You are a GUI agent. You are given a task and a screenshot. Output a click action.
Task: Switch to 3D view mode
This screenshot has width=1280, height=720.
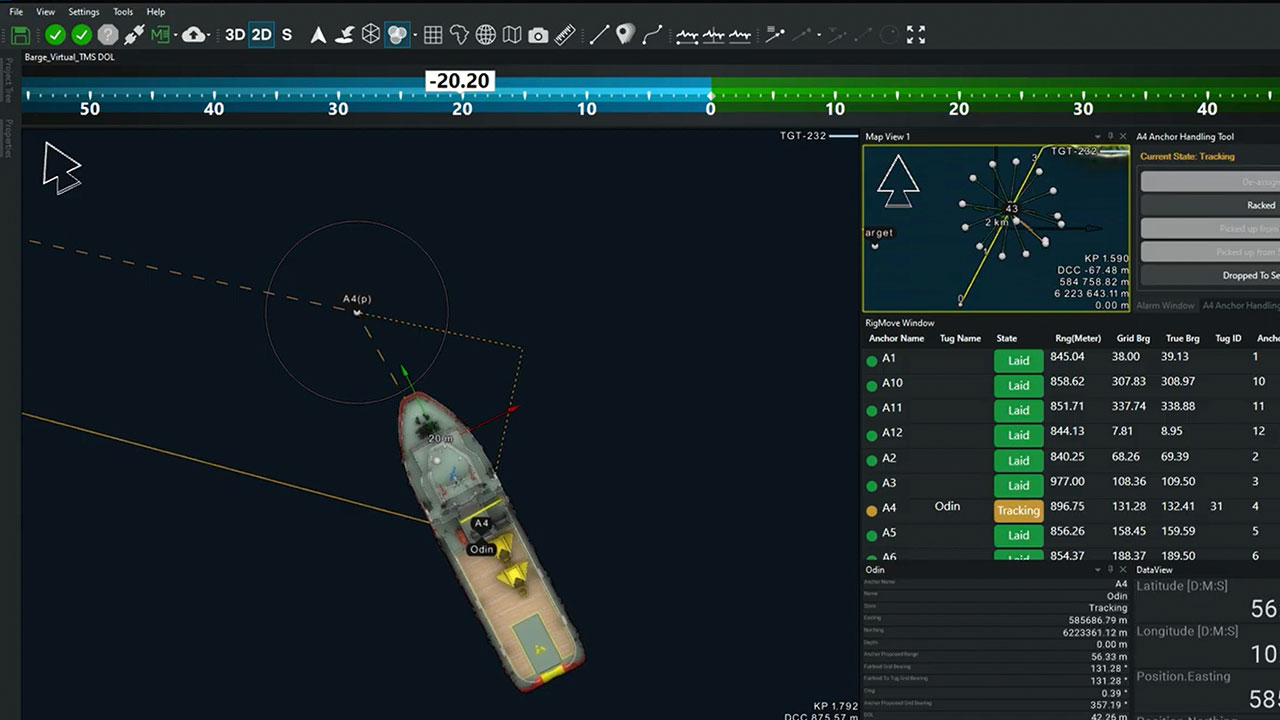point(234,35)
